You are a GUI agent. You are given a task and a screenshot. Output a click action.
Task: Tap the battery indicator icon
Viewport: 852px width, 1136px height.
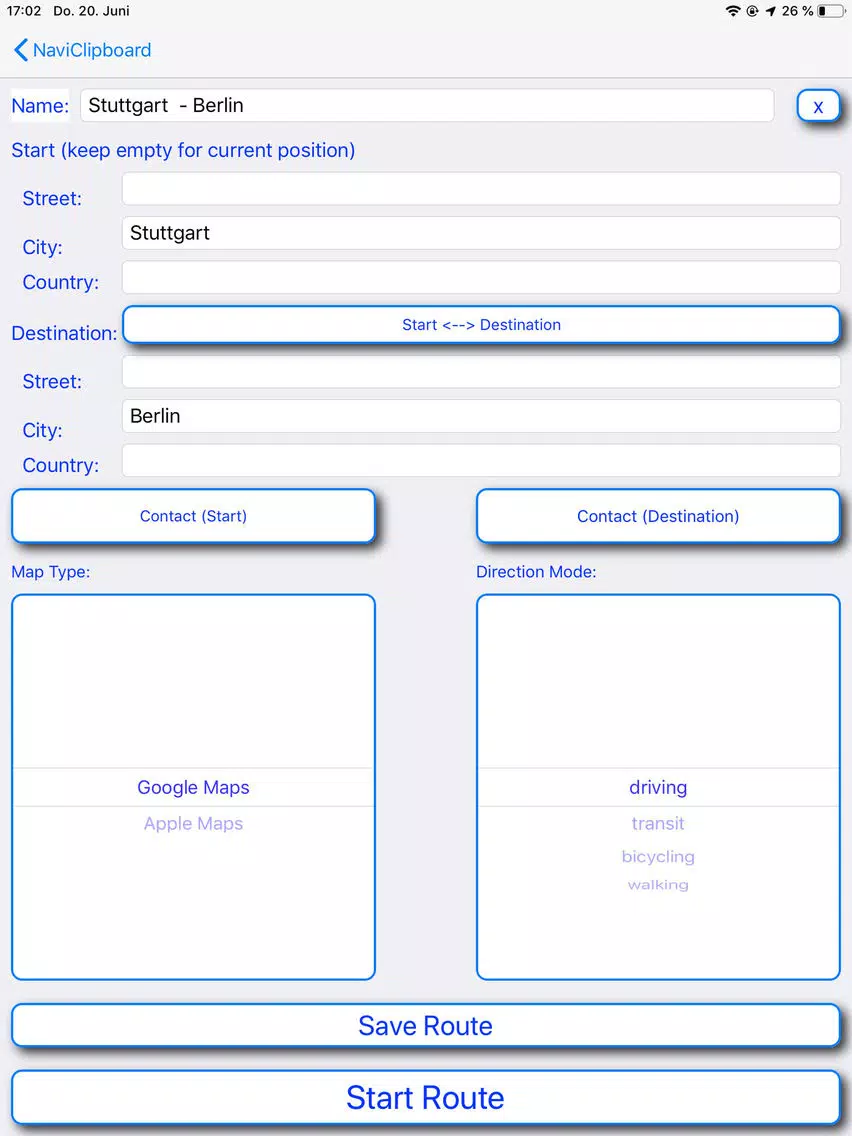click(x=831, y=11)
